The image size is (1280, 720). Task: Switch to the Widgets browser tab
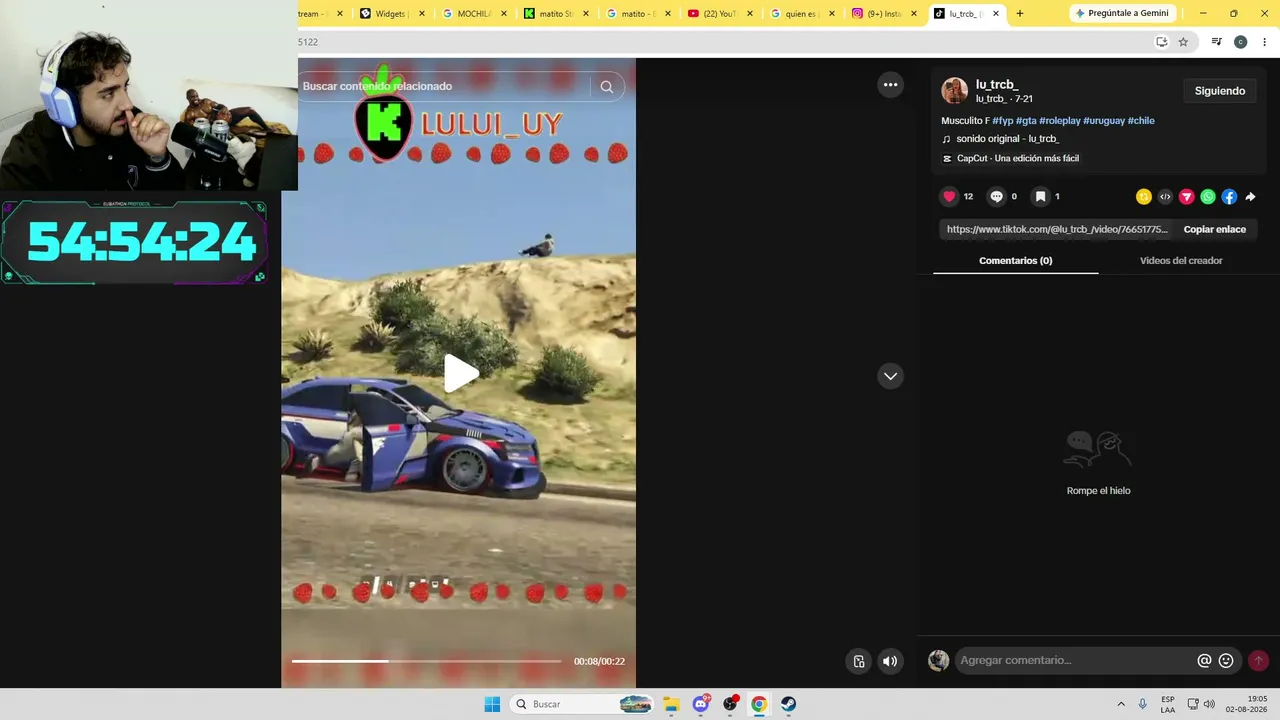(x=391, y=14)
